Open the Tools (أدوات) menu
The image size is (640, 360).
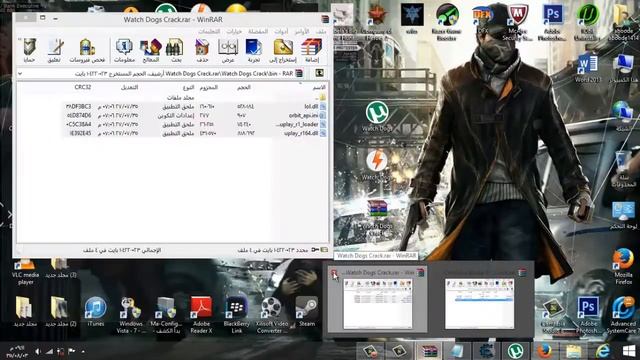[x=281, y=31]
